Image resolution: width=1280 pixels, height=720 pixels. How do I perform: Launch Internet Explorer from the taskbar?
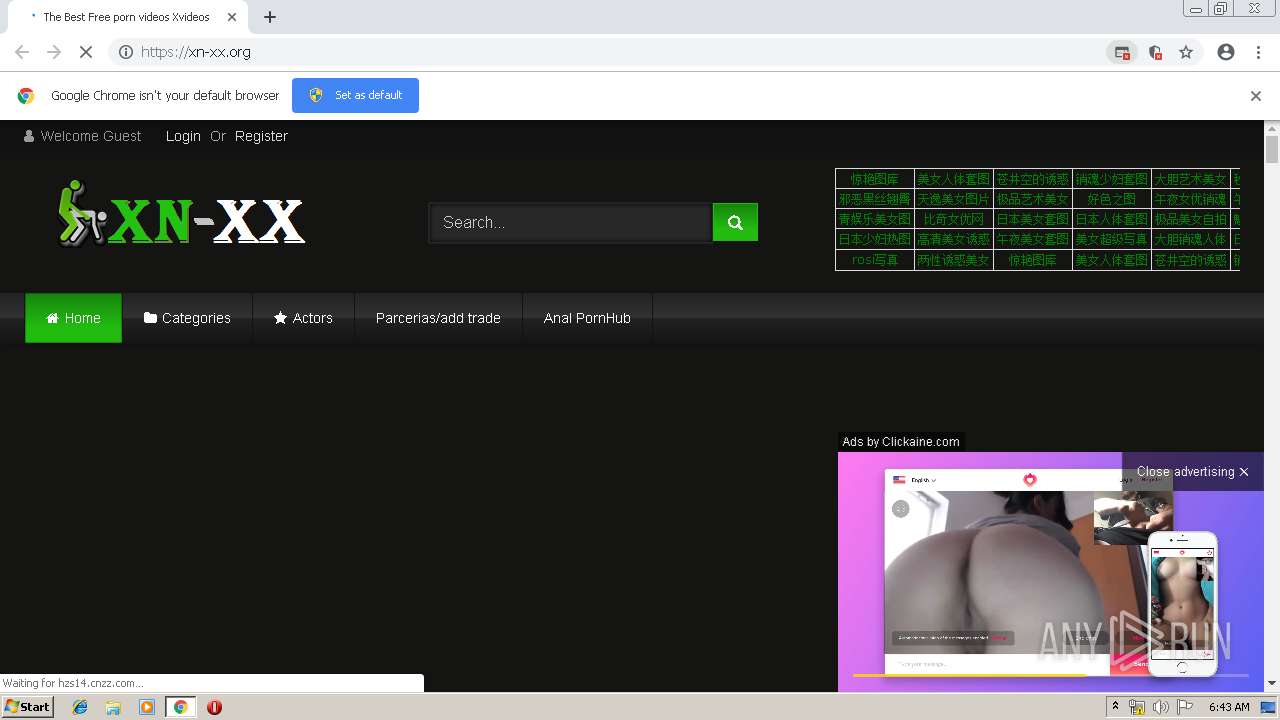point(80,707)
